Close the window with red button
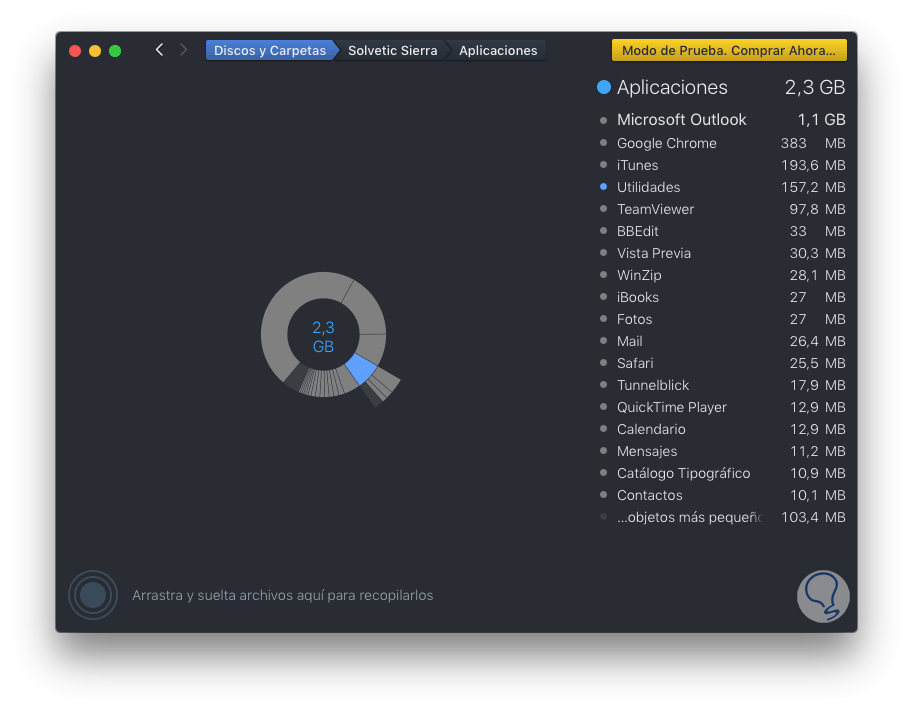913x712 pixels. 75,51
